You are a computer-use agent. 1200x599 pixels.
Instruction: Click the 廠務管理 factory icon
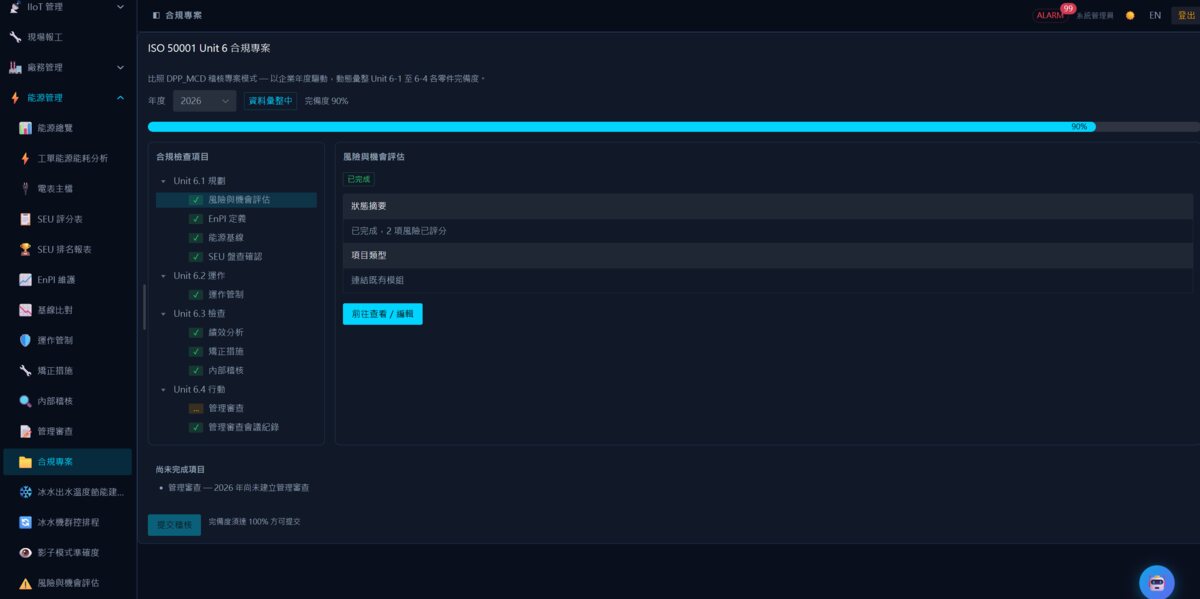[x=15, y=67]
